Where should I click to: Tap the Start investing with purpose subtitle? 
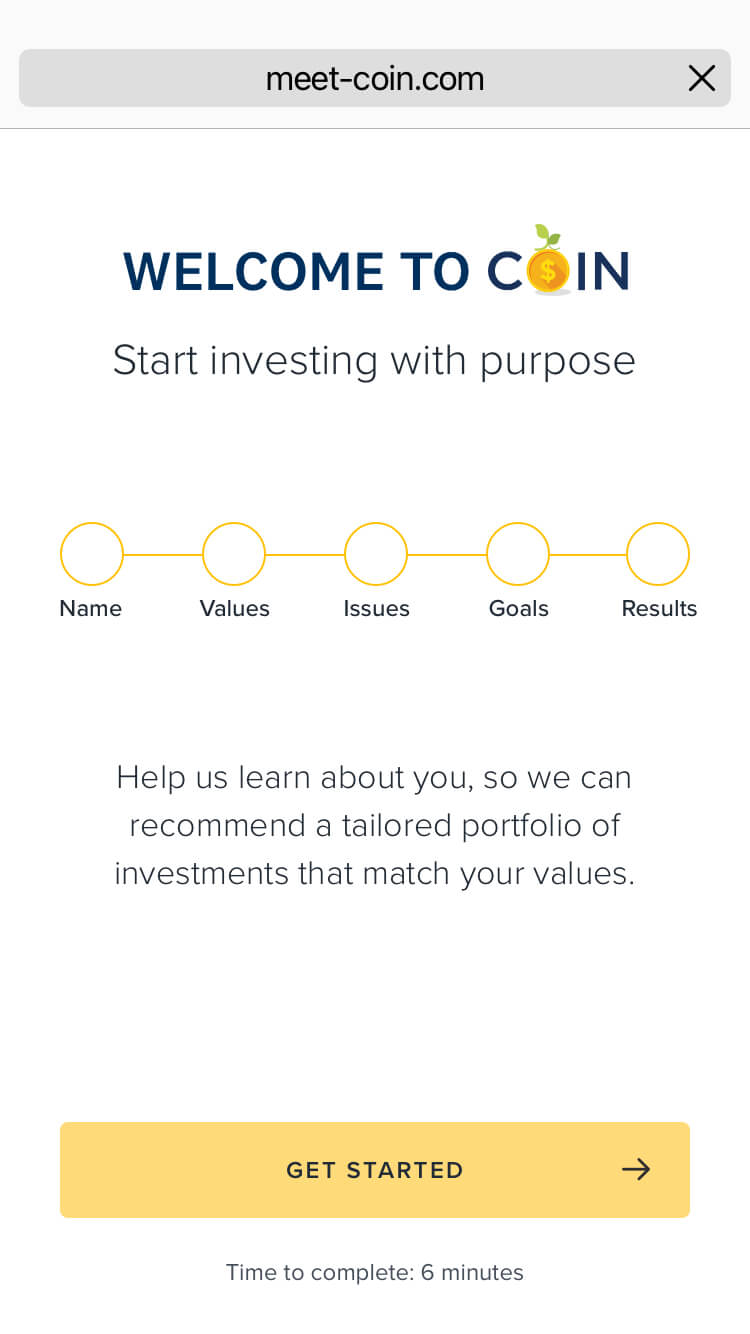coord(374,360)
